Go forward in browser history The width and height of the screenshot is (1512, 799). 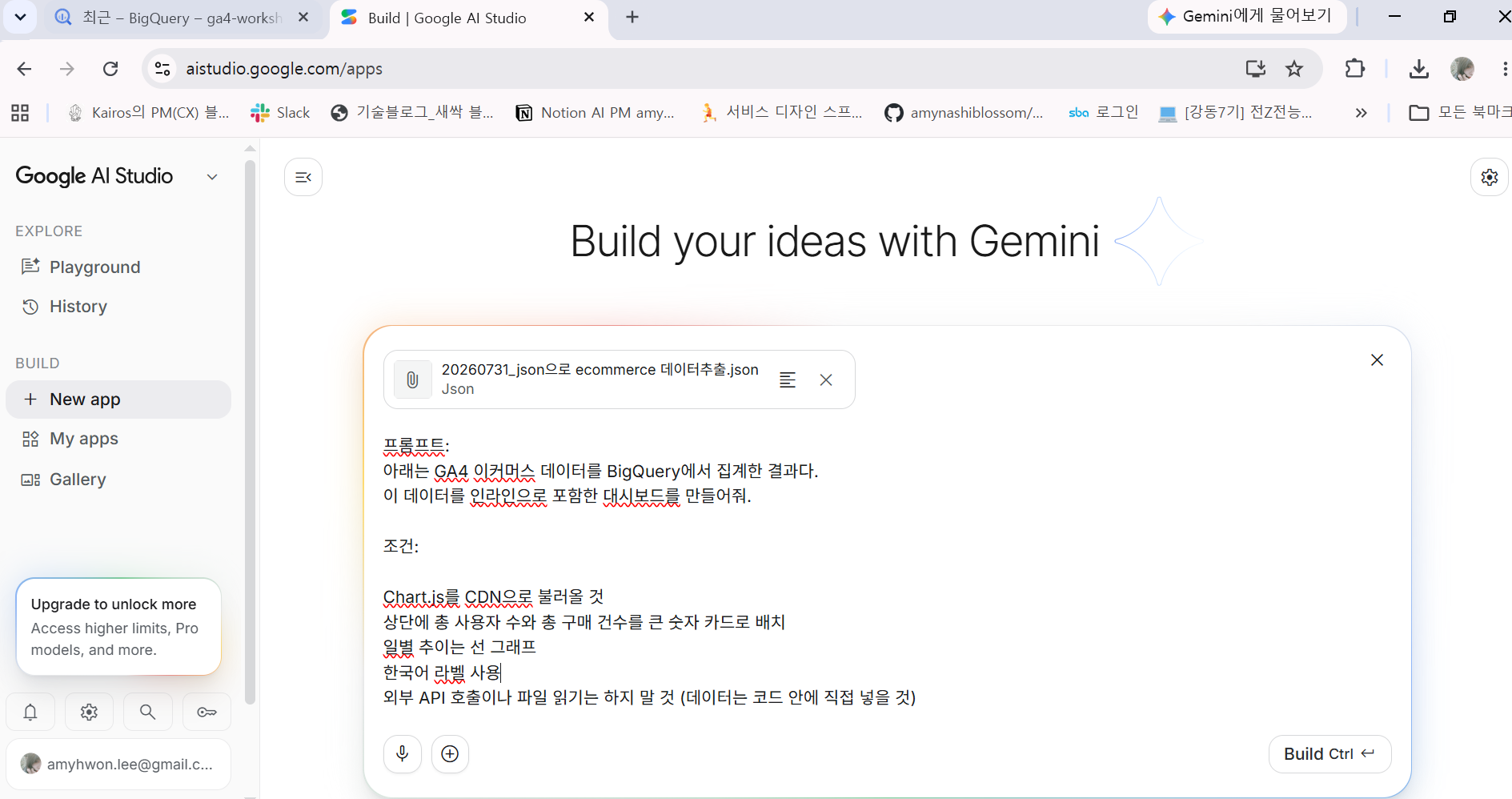coord(67,69)
